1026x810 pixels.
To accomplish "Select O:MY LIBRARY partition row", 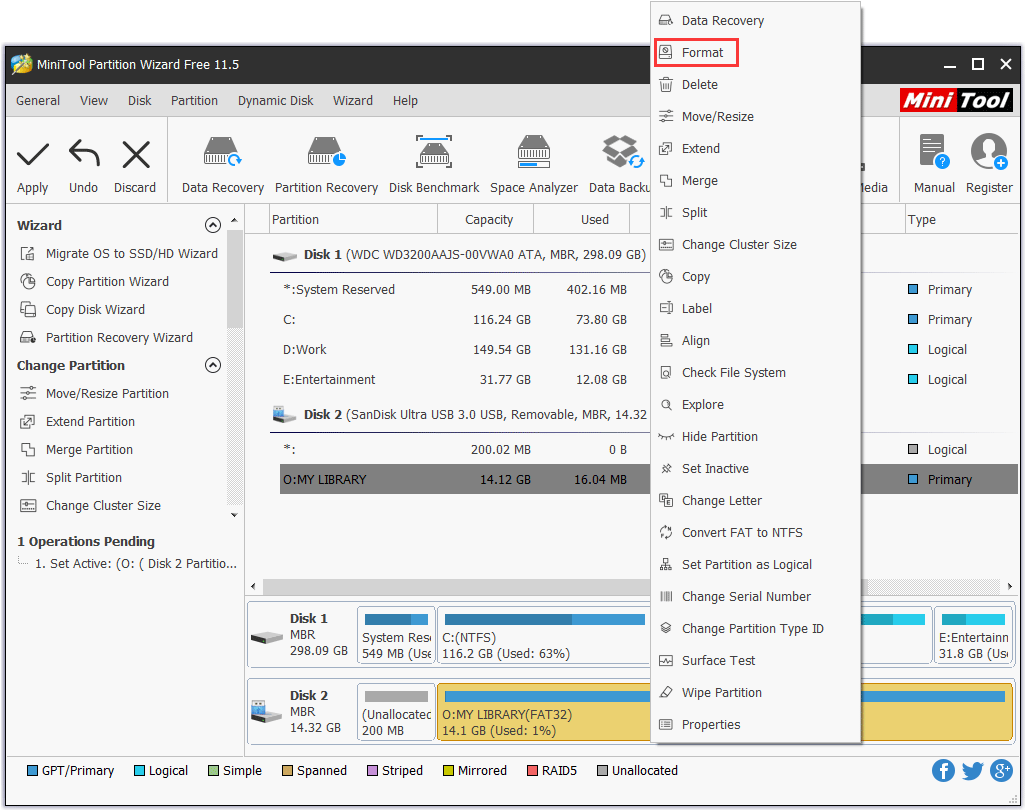I will click(465, 480).
